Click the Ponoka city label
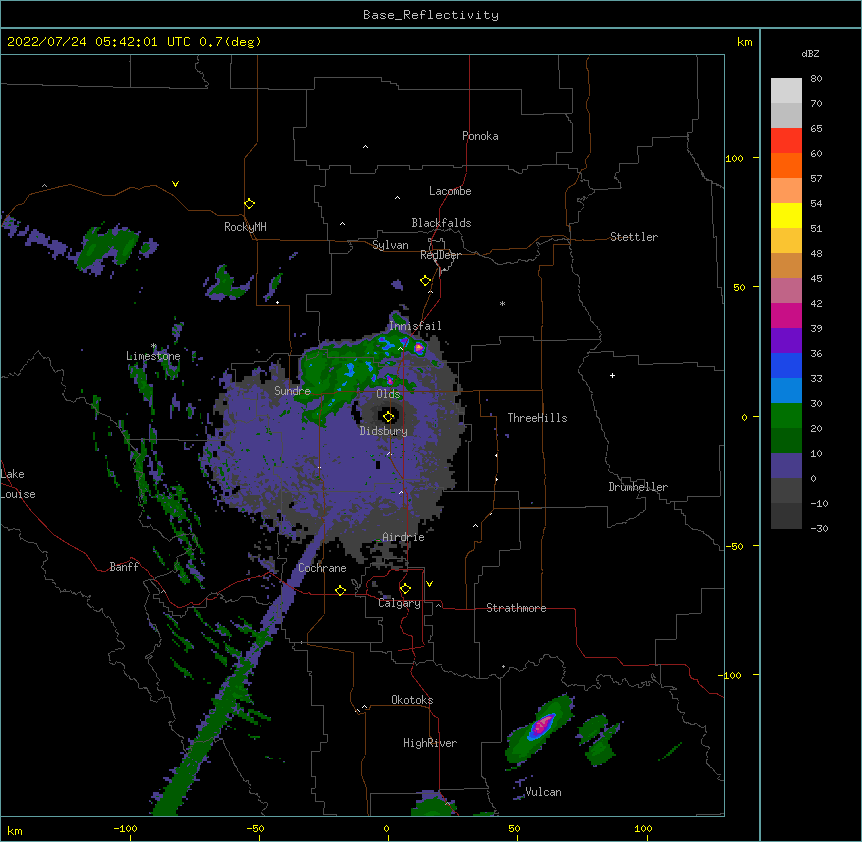Image resolution: width=862 pixels, height=842 pixels. point(480,136)
